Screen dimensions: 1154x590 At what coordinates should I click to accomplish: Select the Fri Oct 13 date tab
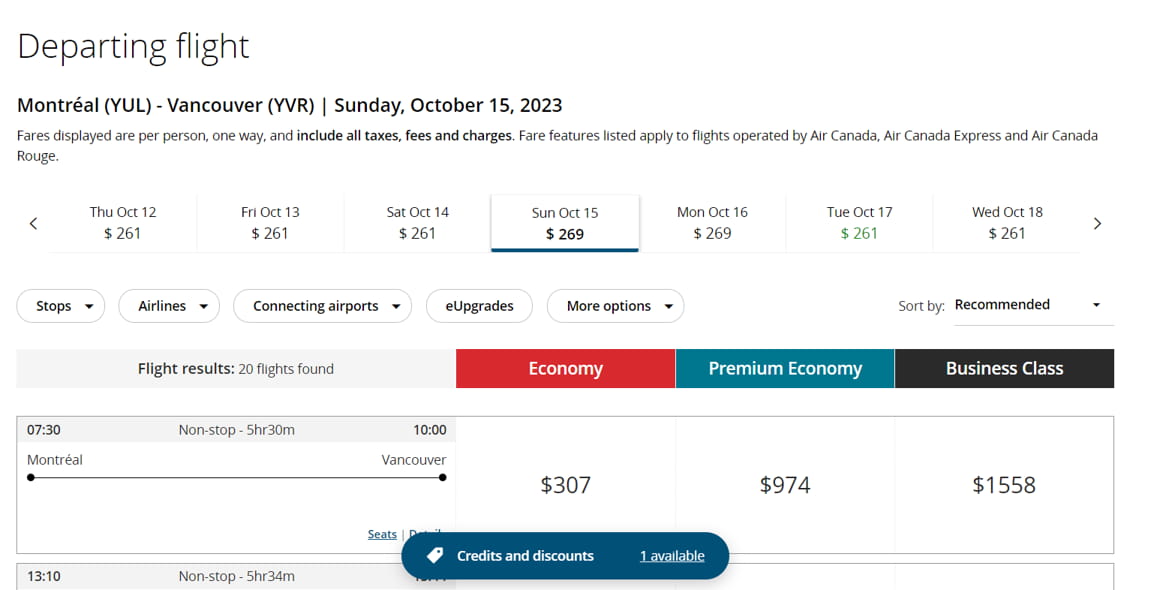coord(270,223)
